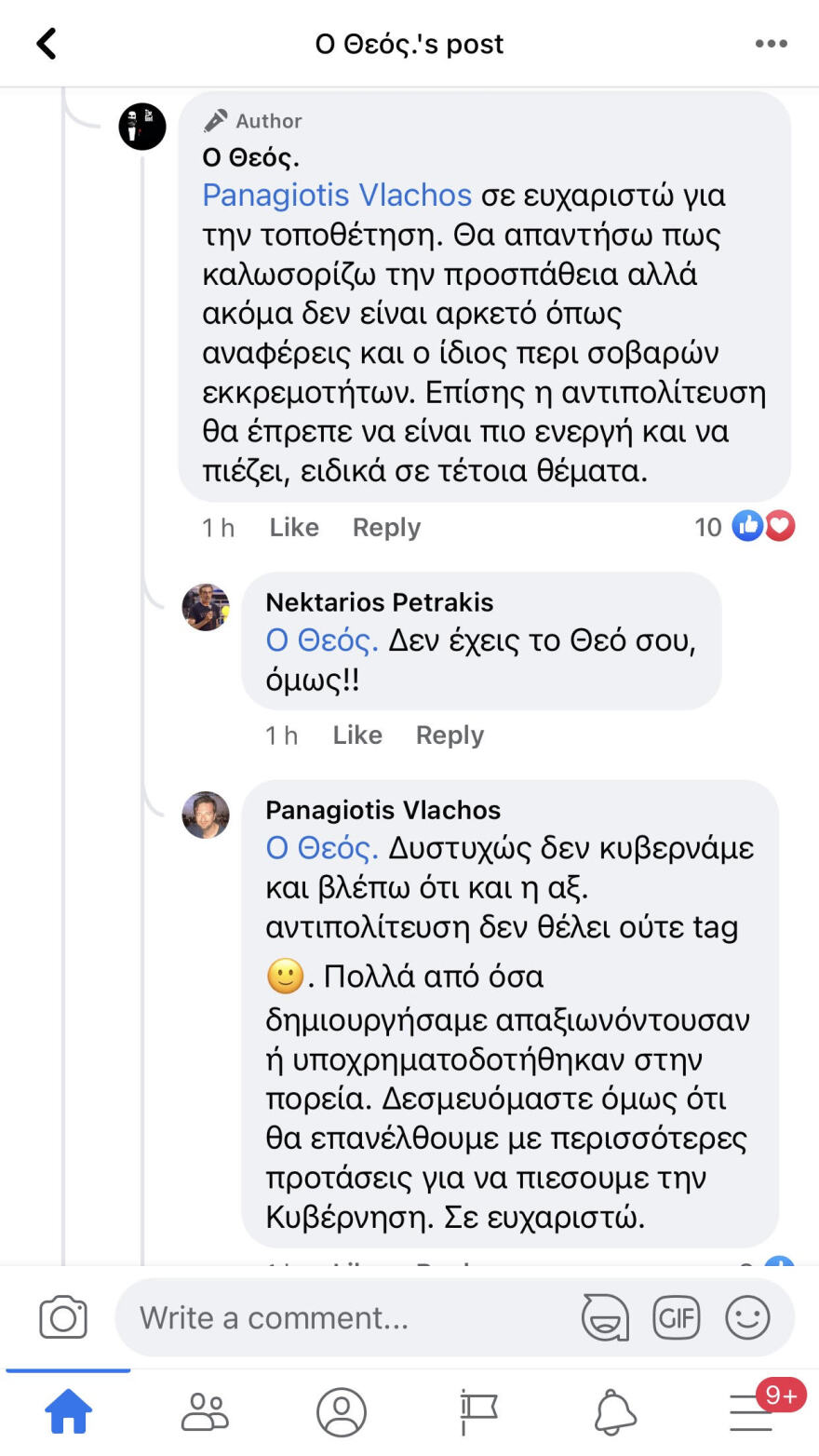Open Panagiotis Vlachos's tagged profile link

[335, 195]
